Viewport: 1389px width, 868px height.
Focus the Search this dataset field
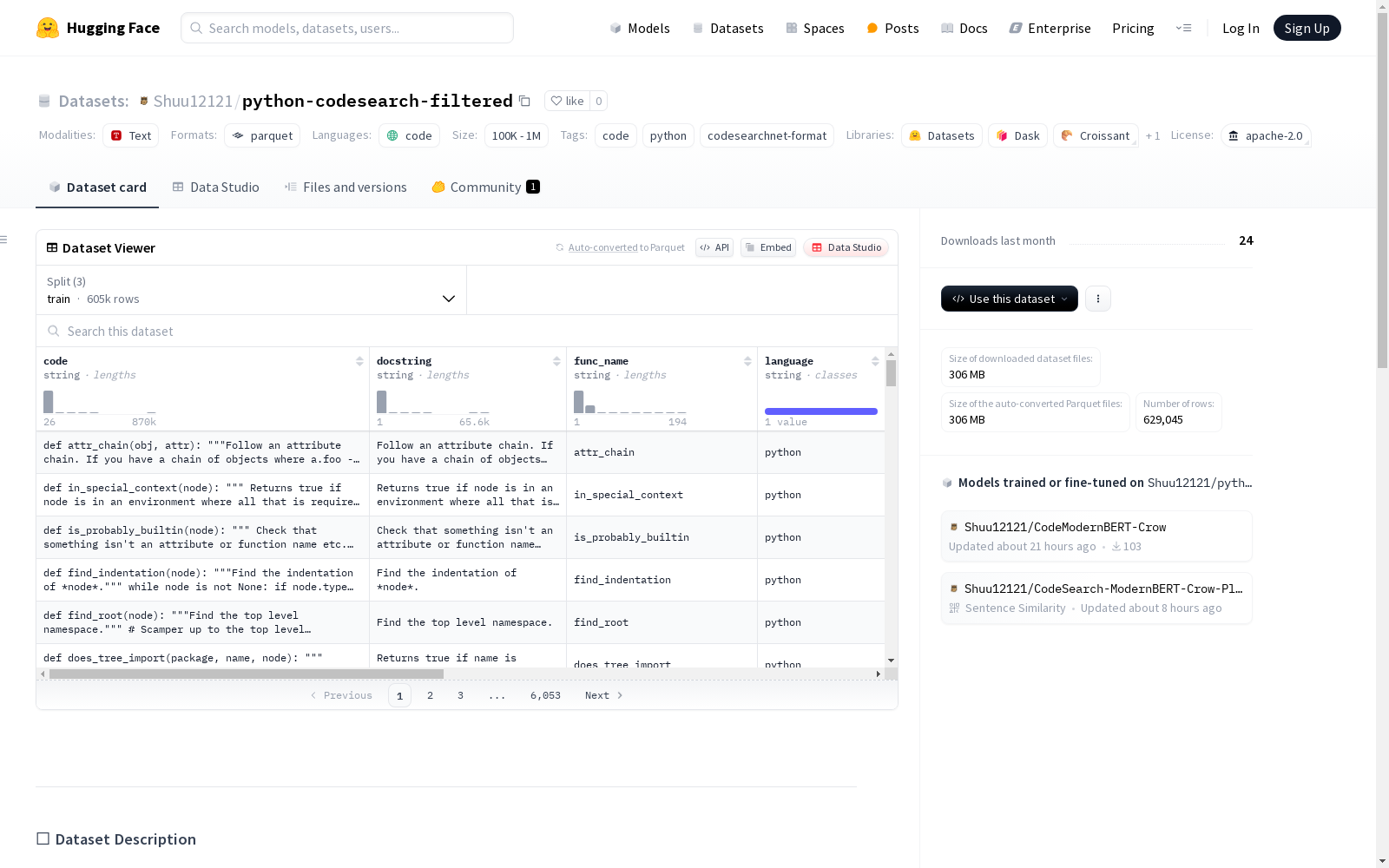coord(467,331)
